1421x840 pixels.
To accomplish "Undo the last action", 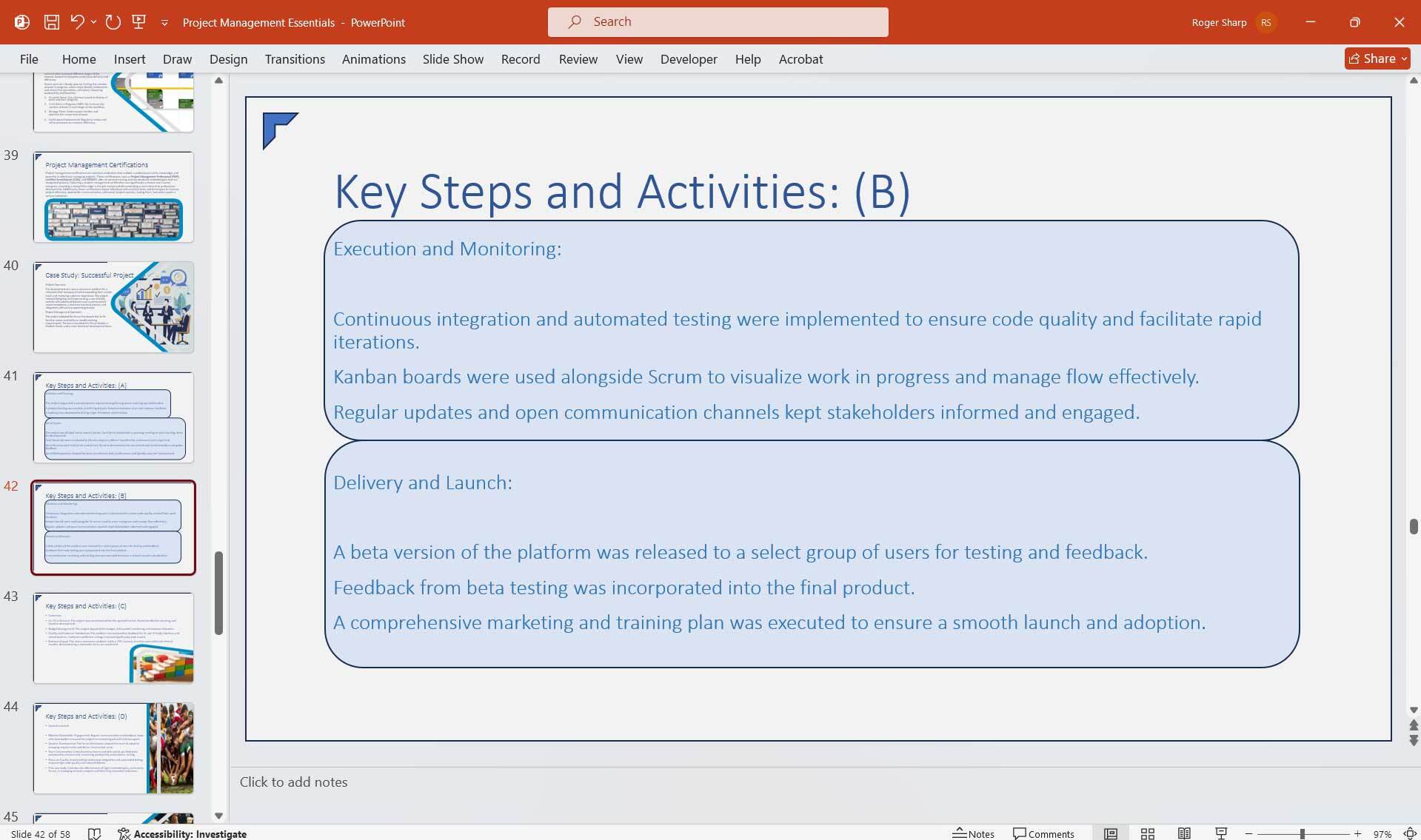I will 76,21.
